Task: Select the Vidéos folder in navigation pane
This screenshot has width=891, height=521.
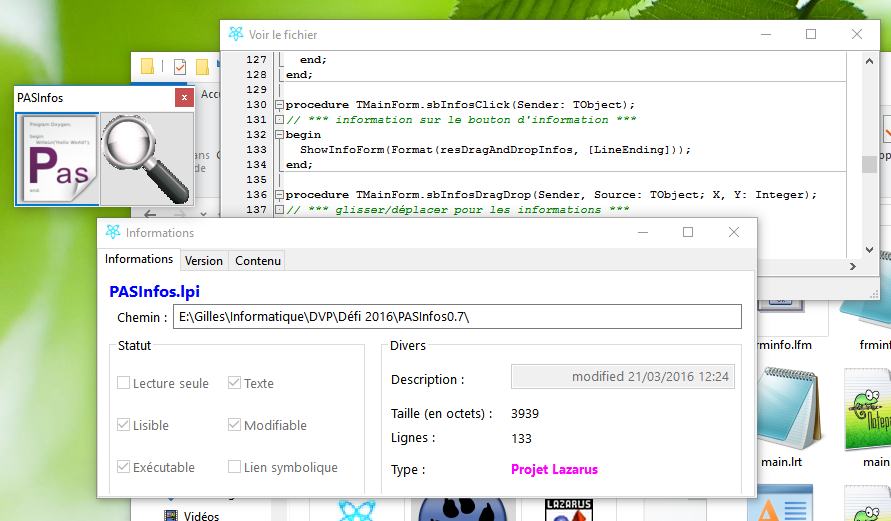Action: click(201, 516)
